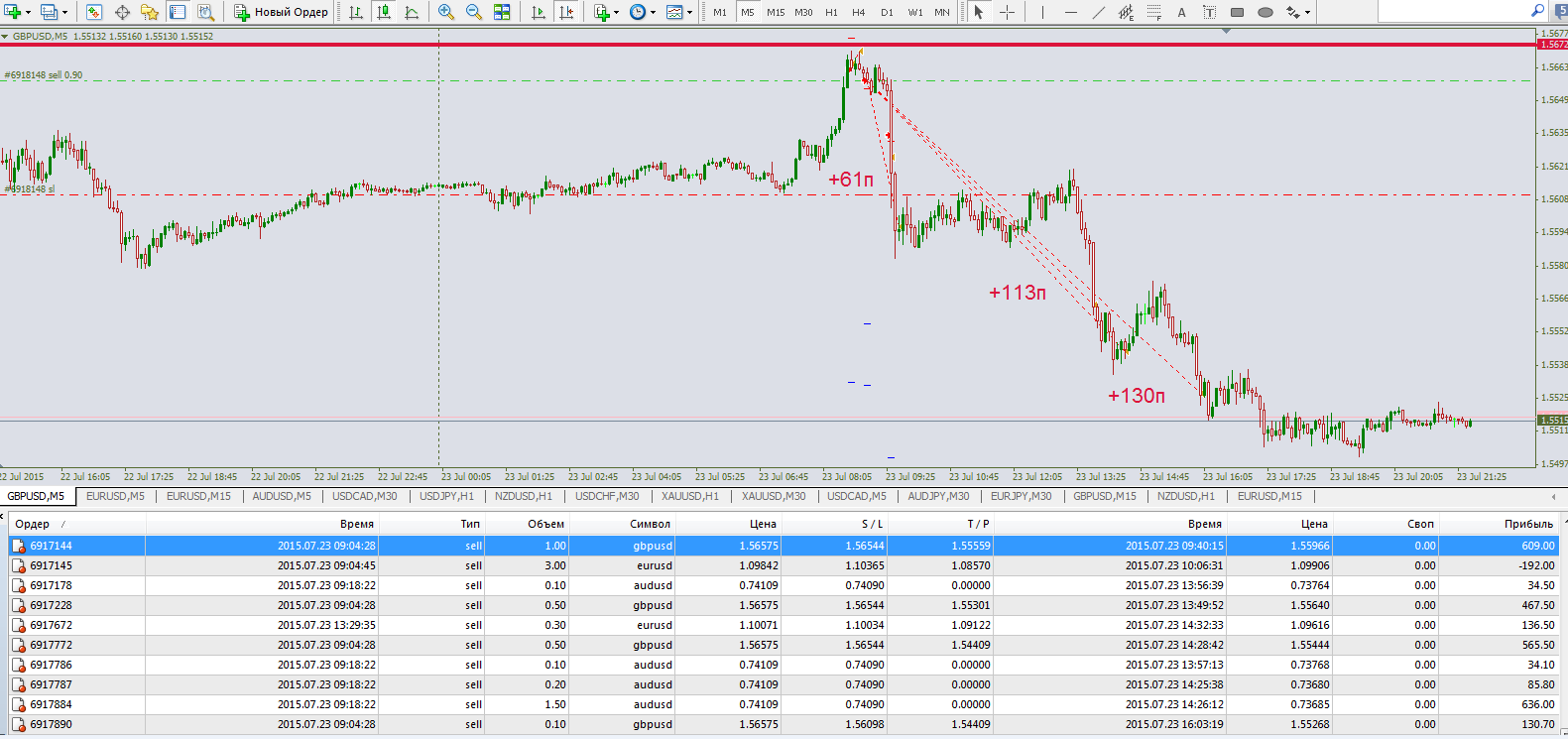Expand the new chart dropdown arrow
Image resolution: width=1568 pixels, height=739 pixels.
28,12
